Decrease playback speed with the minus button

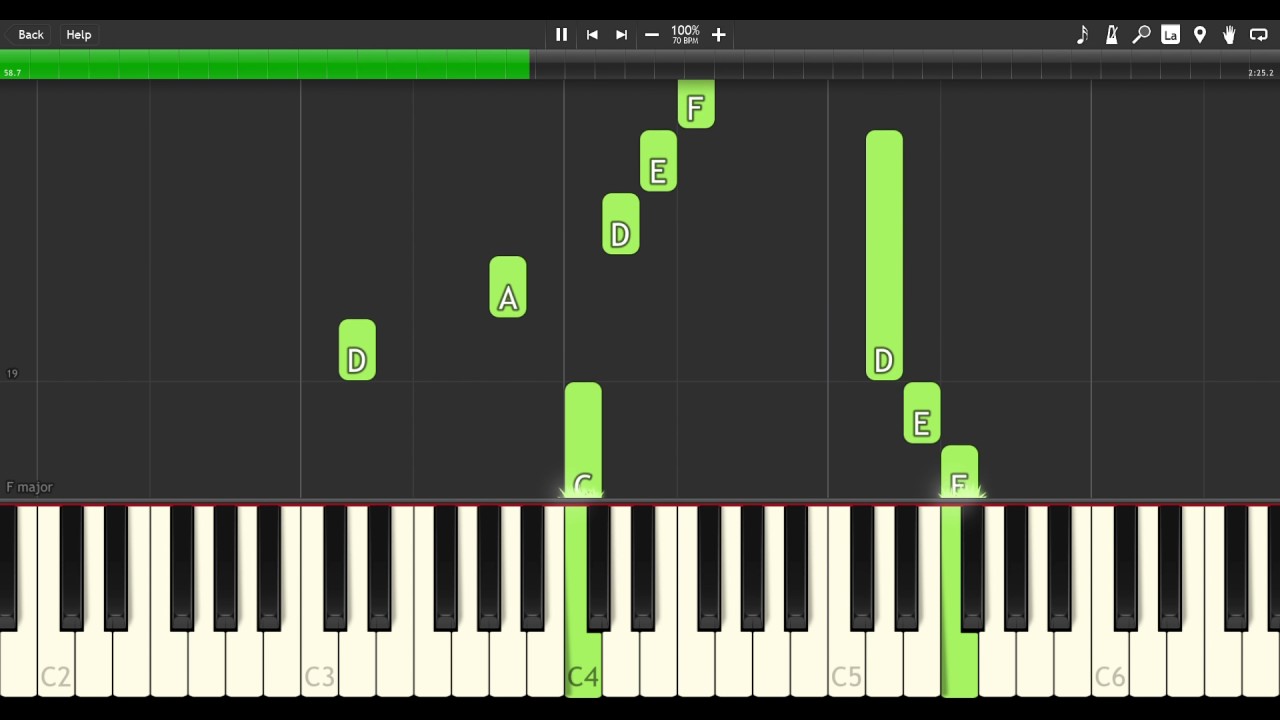pos(652,35)
